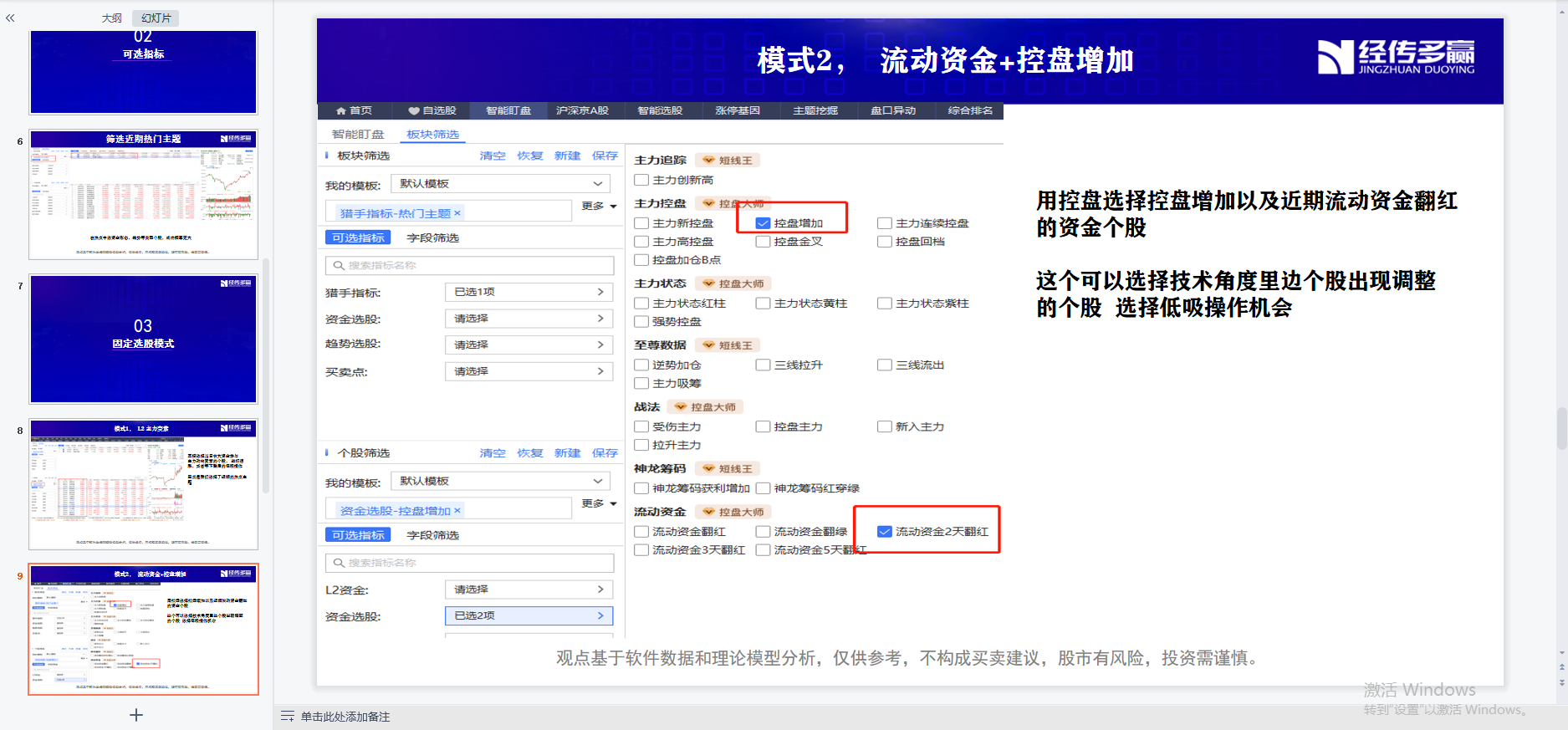Tick the 控盘金叉 checkbox
The height and width of the screenshot is (730, 1568).
tap(763, 242)
